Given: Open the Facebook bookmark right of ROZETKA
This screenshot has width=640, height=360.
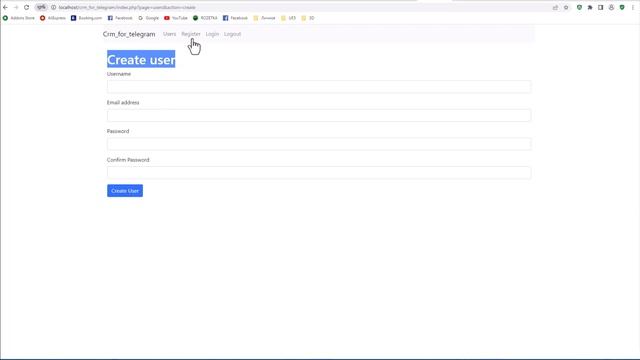Looking at the screenshot, I should coord(236,18).
